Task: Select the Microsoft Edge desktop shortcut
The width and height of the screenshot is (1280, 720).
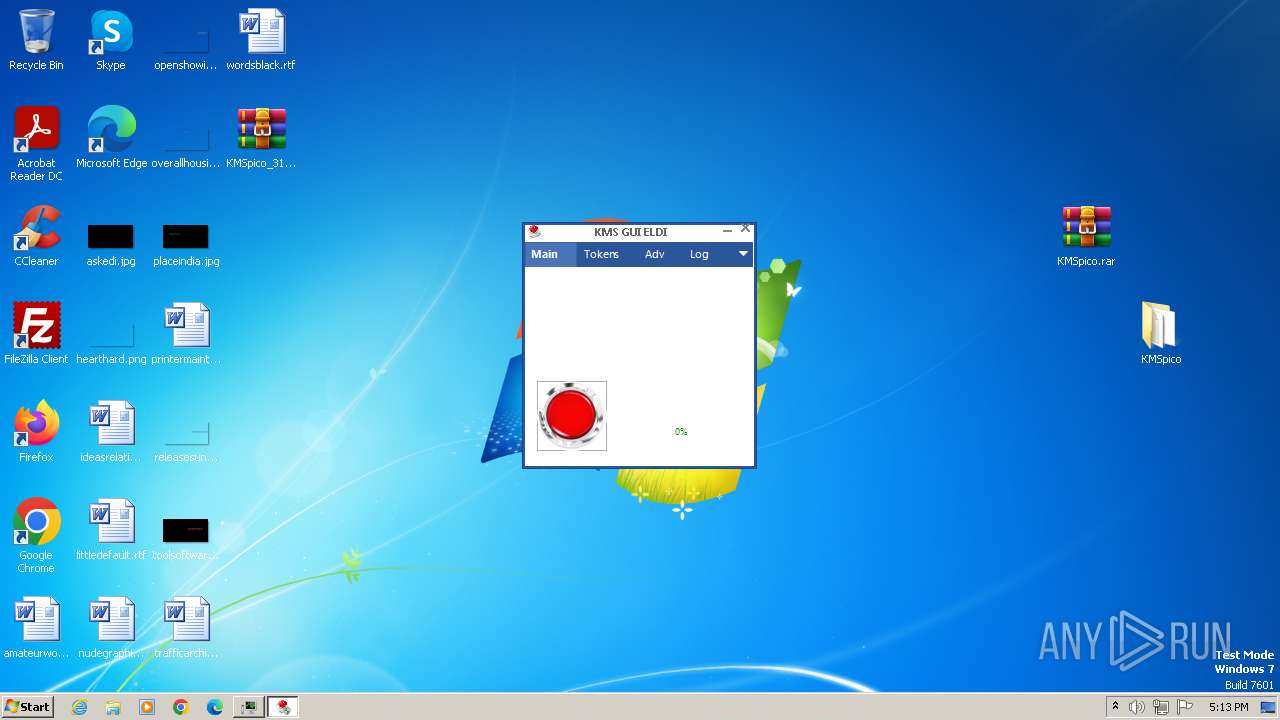Action: [111, 138]
